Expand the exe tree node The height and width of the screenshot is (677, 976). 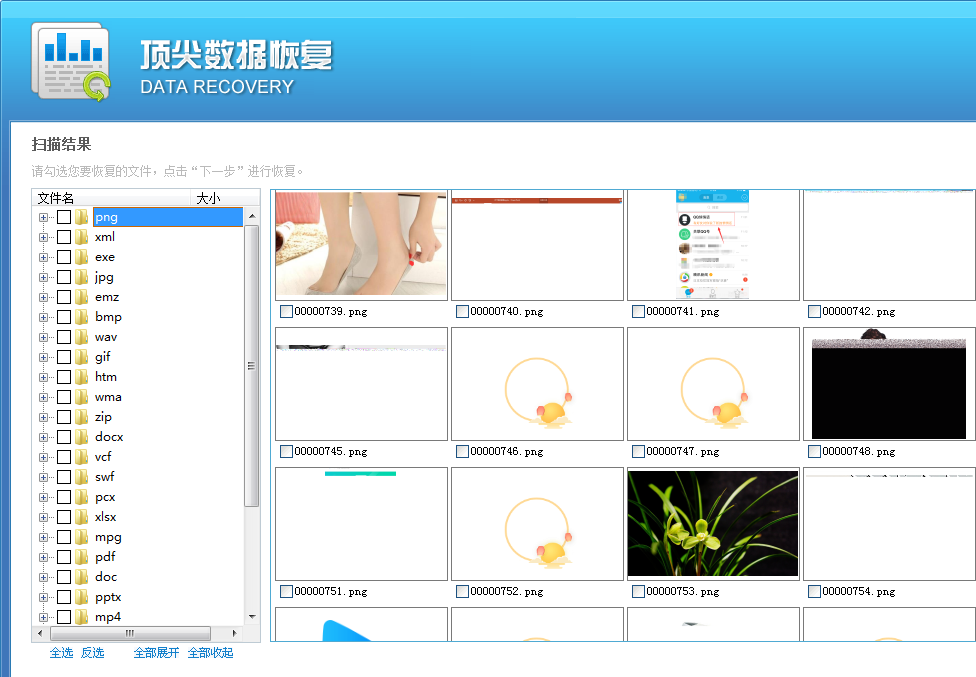[x=43, y=257]
